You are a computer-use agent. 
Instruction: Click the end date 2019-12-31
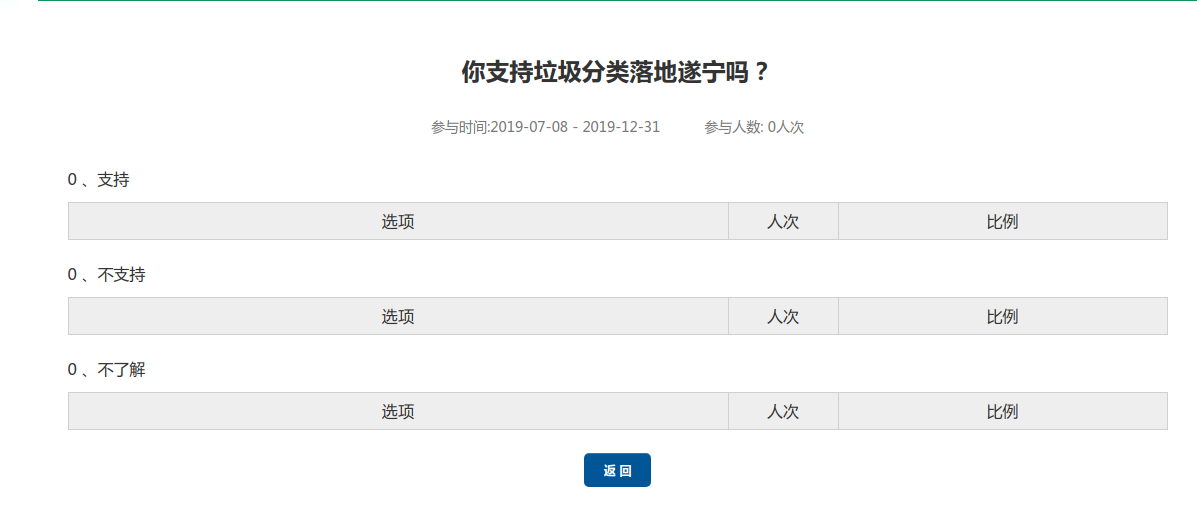point(621,127)
